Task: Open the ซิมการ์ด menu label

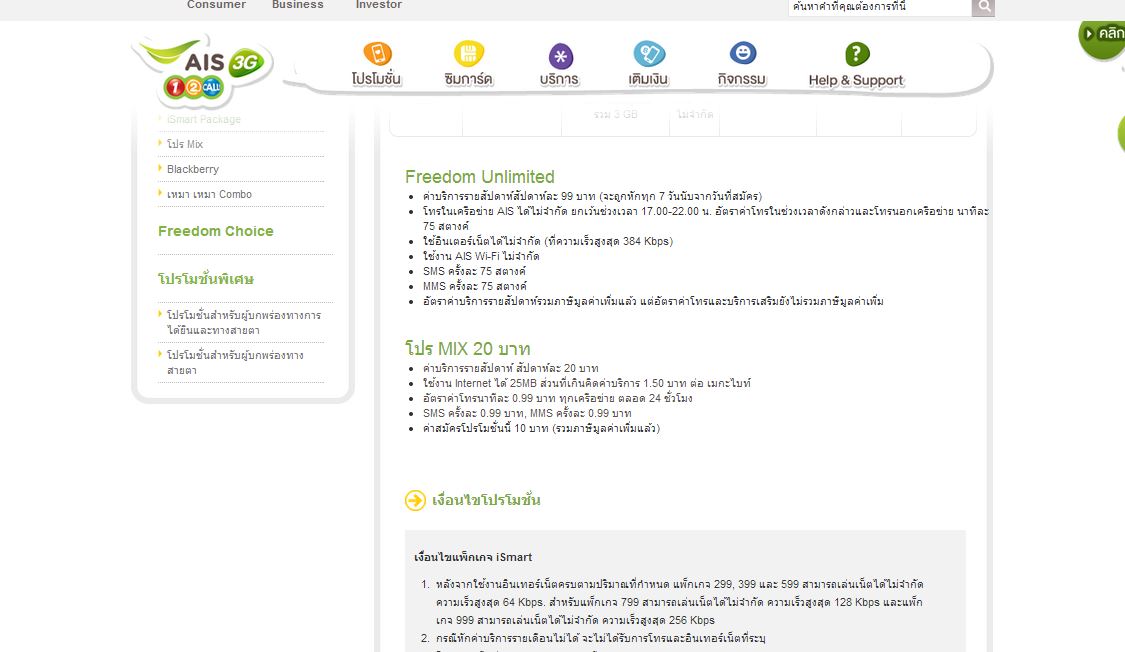Action: pyautogui.click(x=469, y=79)
